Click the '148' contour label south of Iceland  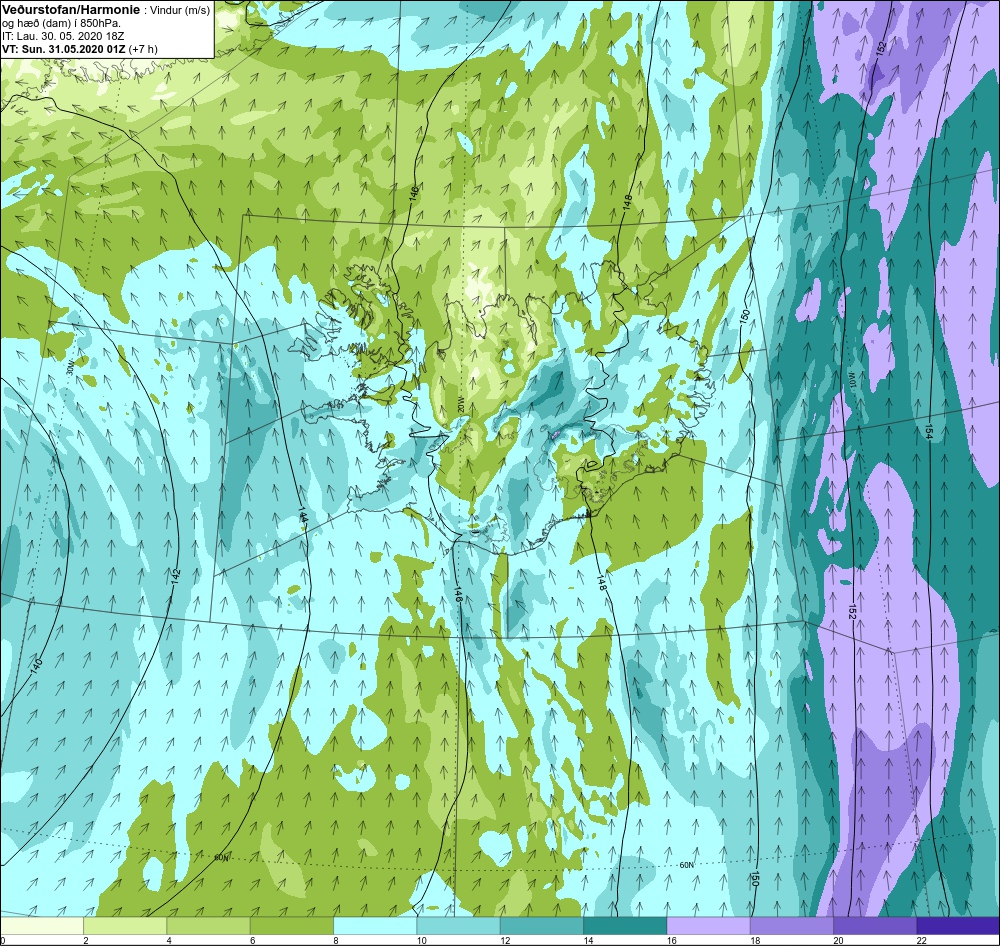tap(600, 583)
